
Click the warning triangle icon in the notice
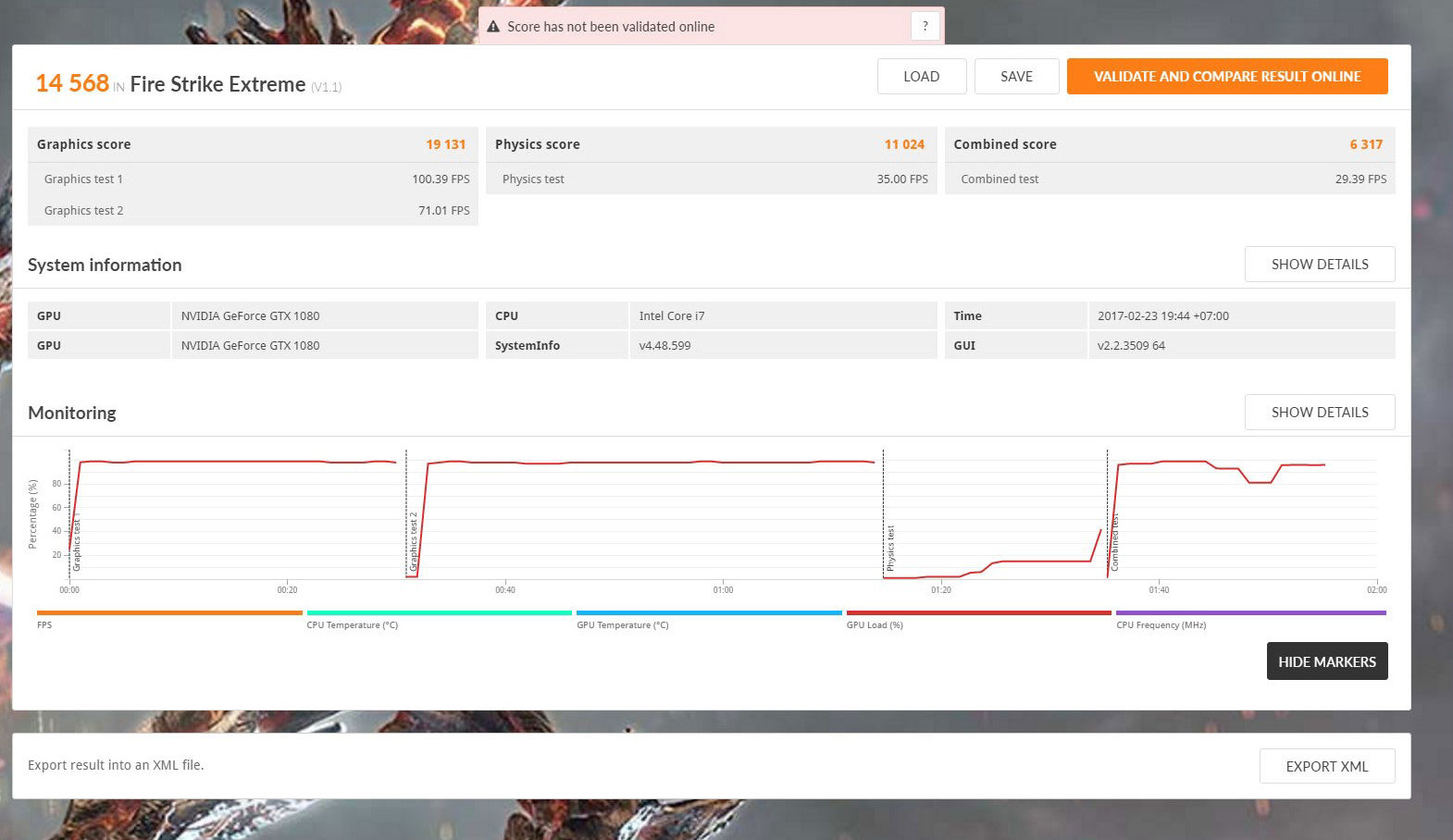pyautogui.click(x=493, y=27)
